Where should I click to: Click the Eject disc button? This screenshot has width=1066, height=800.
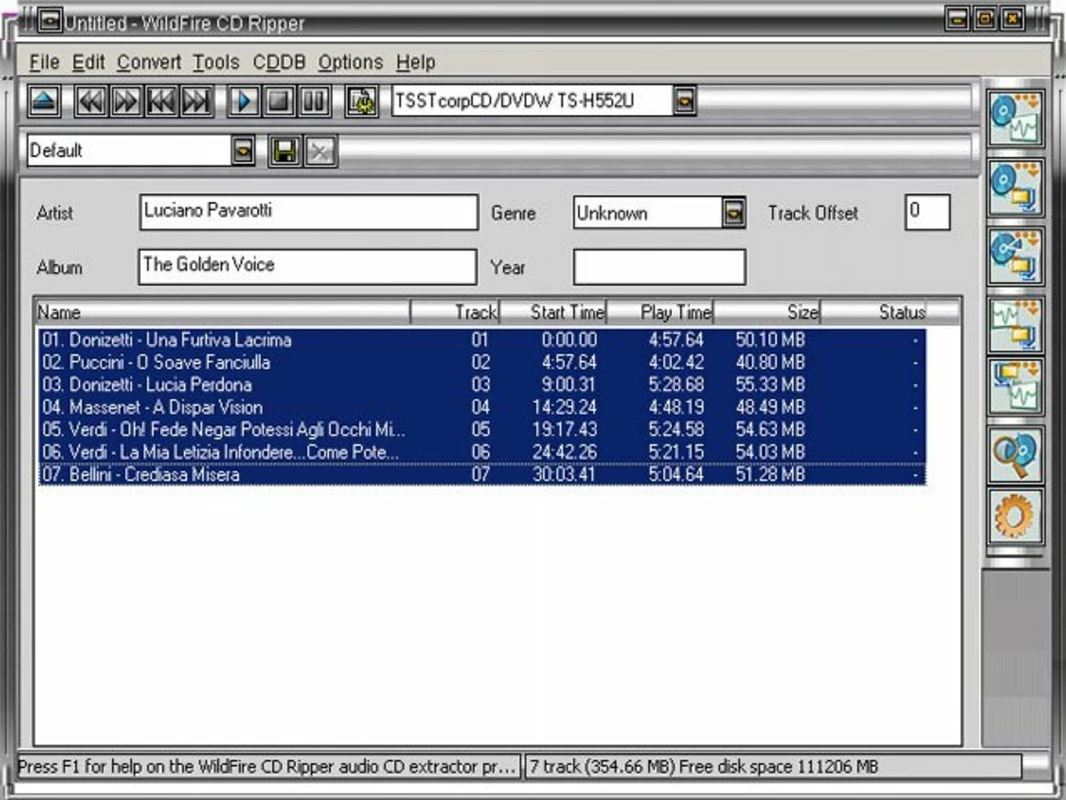45,102
